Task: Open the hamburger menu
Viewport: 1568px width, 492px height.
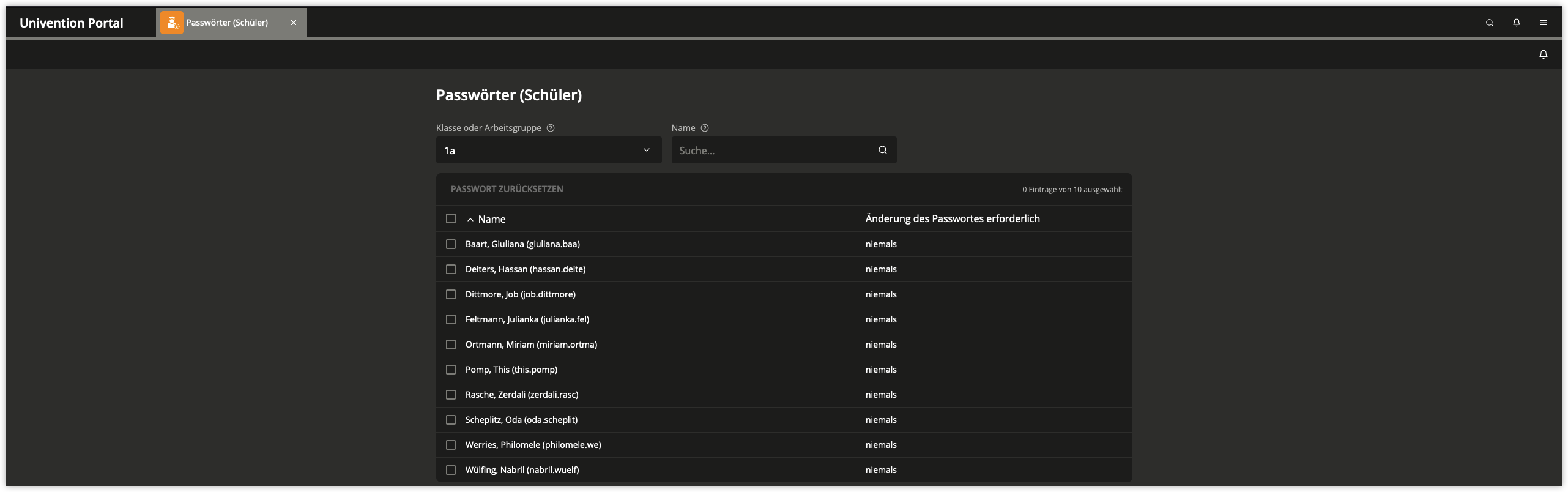Action: click(x=1544, y=23)
